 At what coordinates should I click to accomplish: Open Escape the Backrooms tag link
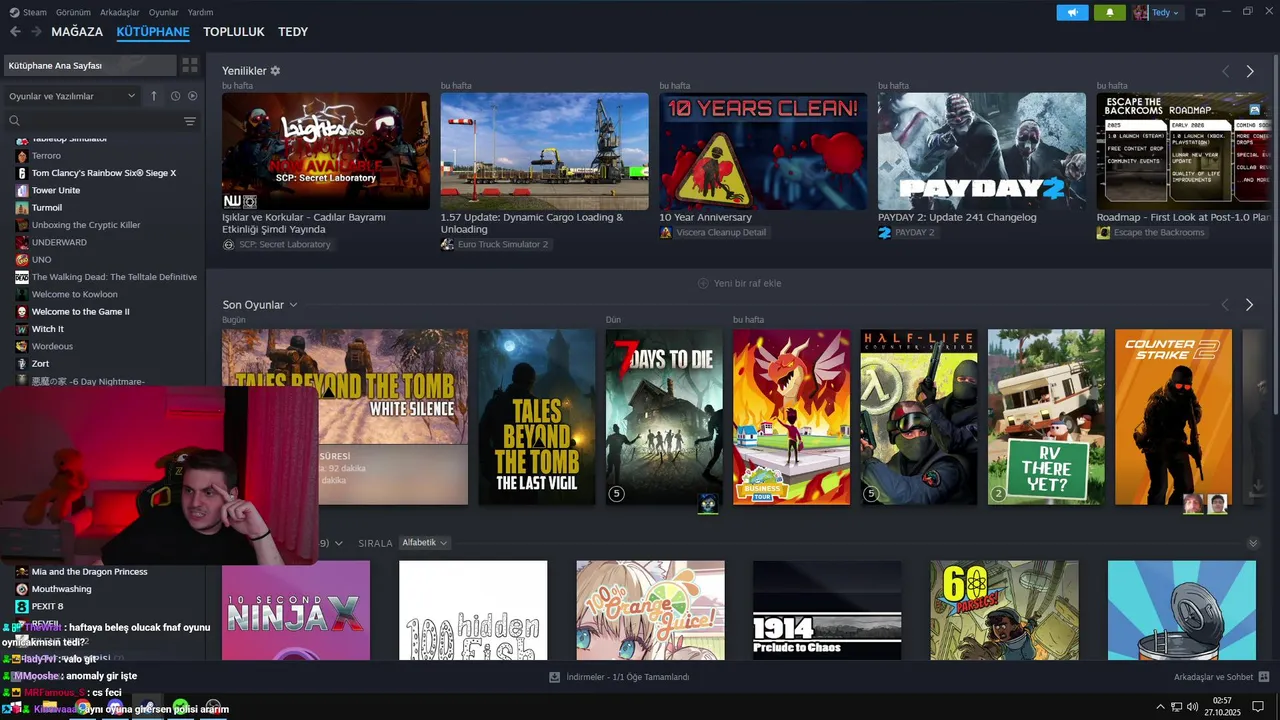[x=1151, y=232]
